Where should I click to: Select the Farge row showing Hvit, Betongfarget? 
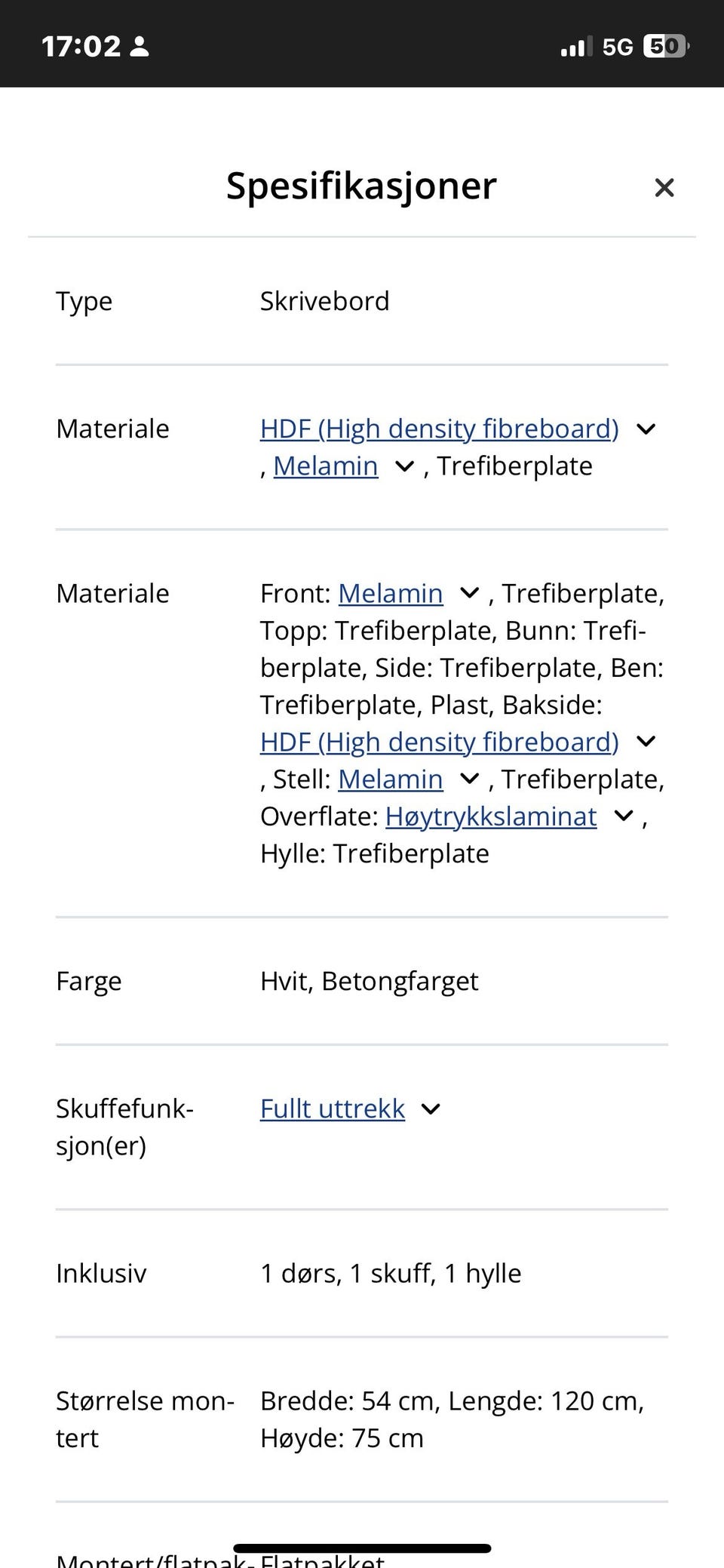[369, 981]
